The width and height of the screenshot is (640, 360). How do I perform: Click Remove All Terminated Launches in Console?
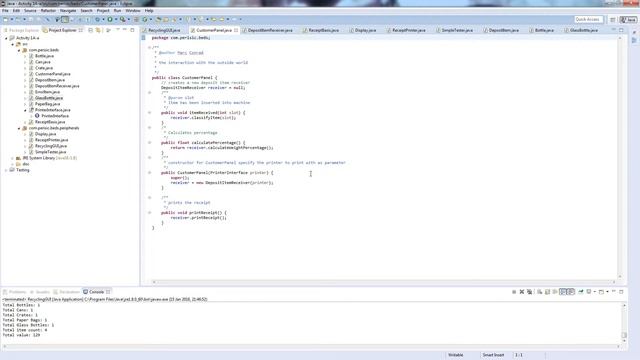tap(529, 292)
